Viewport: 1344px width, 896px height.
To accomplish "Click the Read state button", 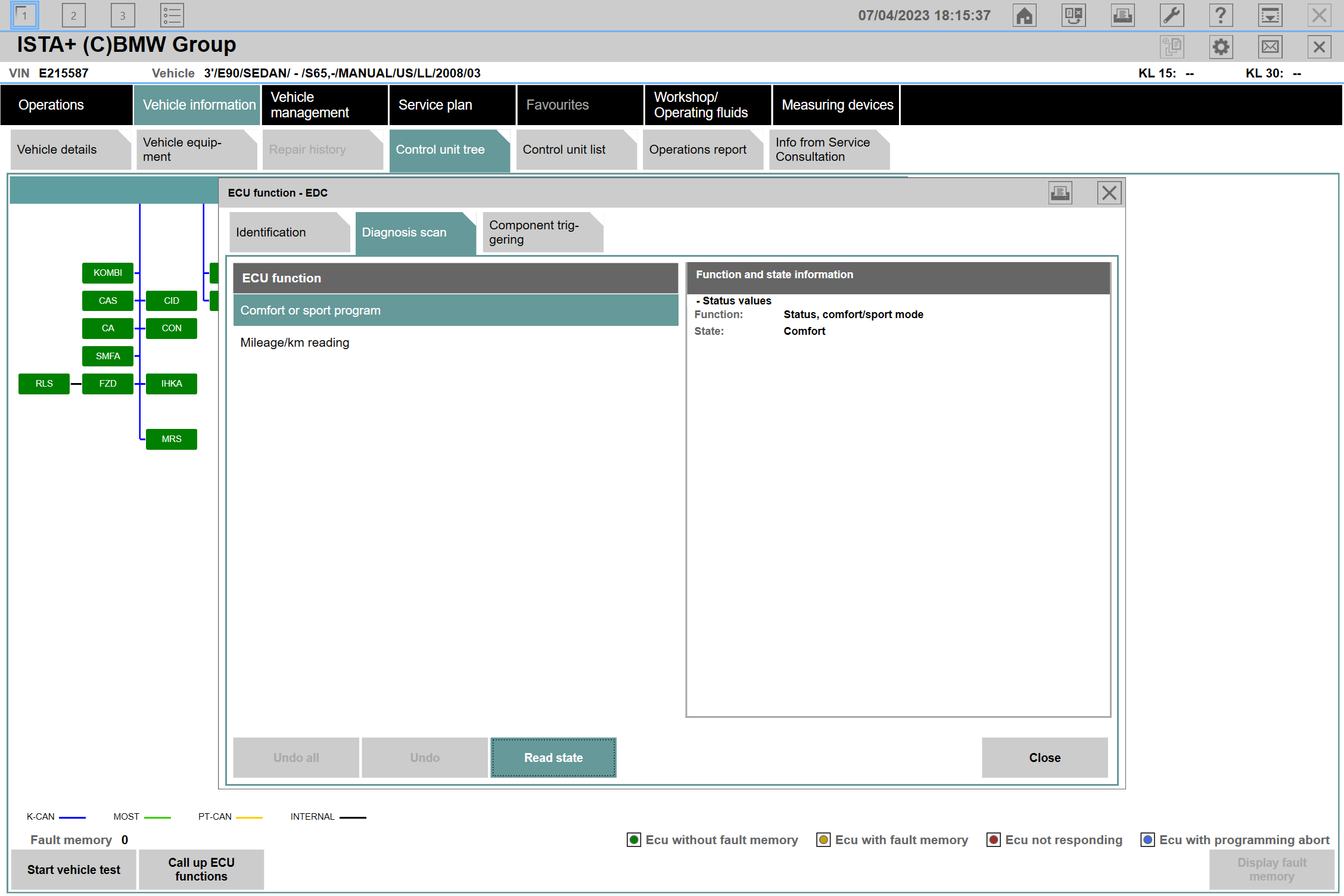I will [x=553, y=758].
